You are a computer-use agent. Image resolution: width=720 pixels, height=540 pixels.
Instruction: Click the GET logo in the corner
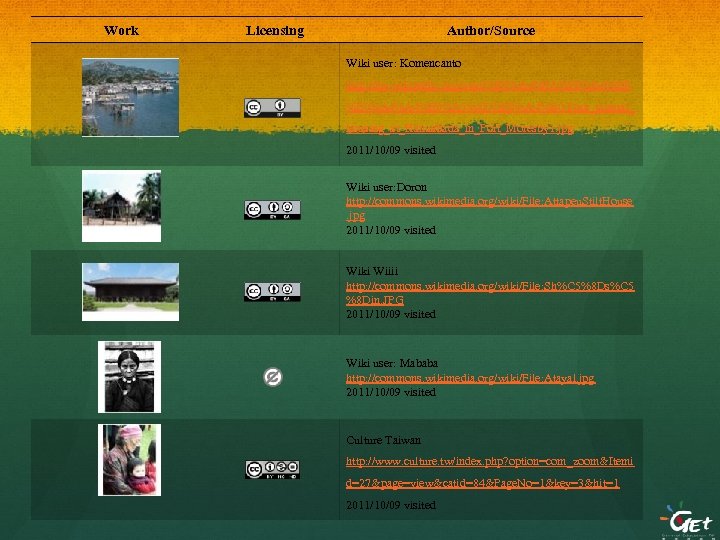(687, 520)
